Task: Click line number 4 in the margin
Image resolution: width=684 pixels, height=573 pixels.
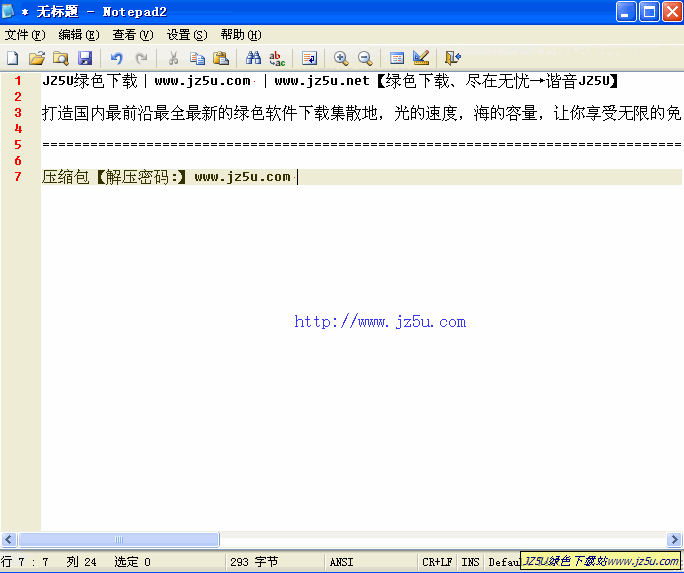Action: (x=18, y=129)
